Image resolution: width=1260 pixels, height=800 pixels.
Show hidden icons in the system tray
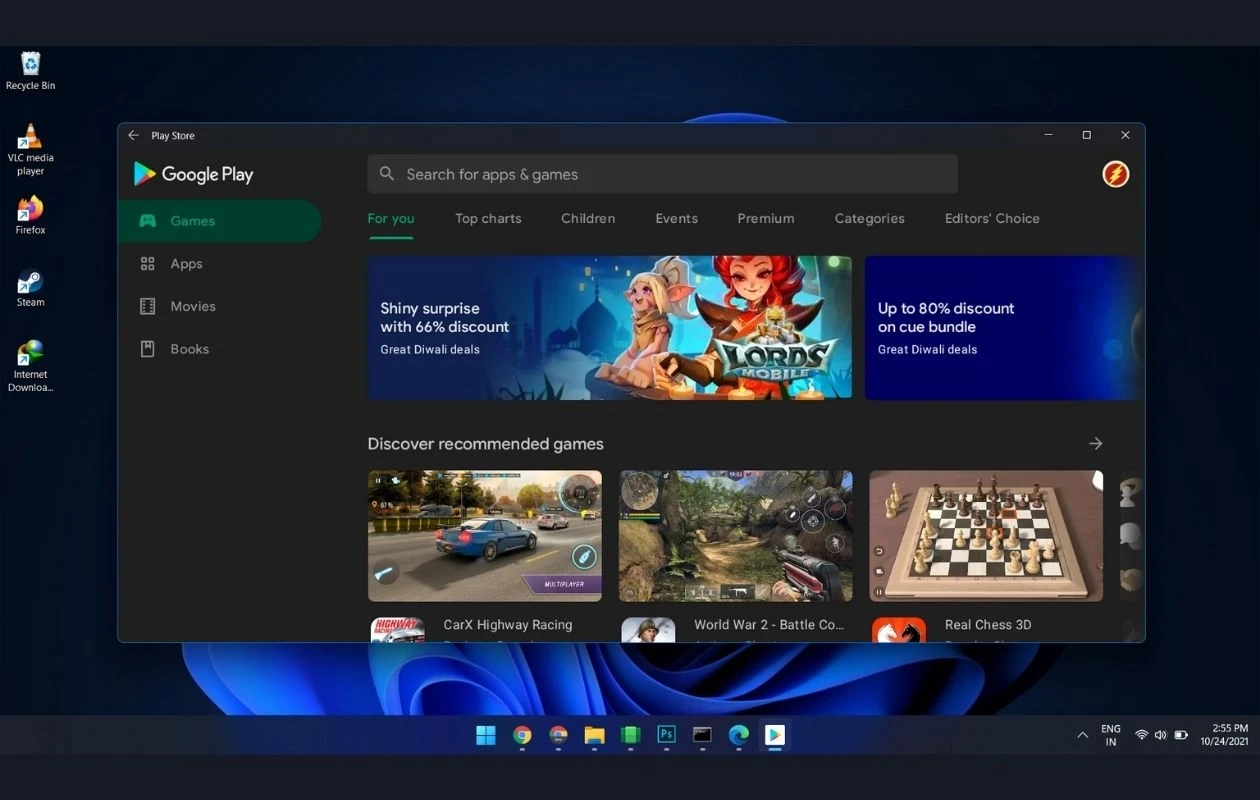click(1082, 735)
